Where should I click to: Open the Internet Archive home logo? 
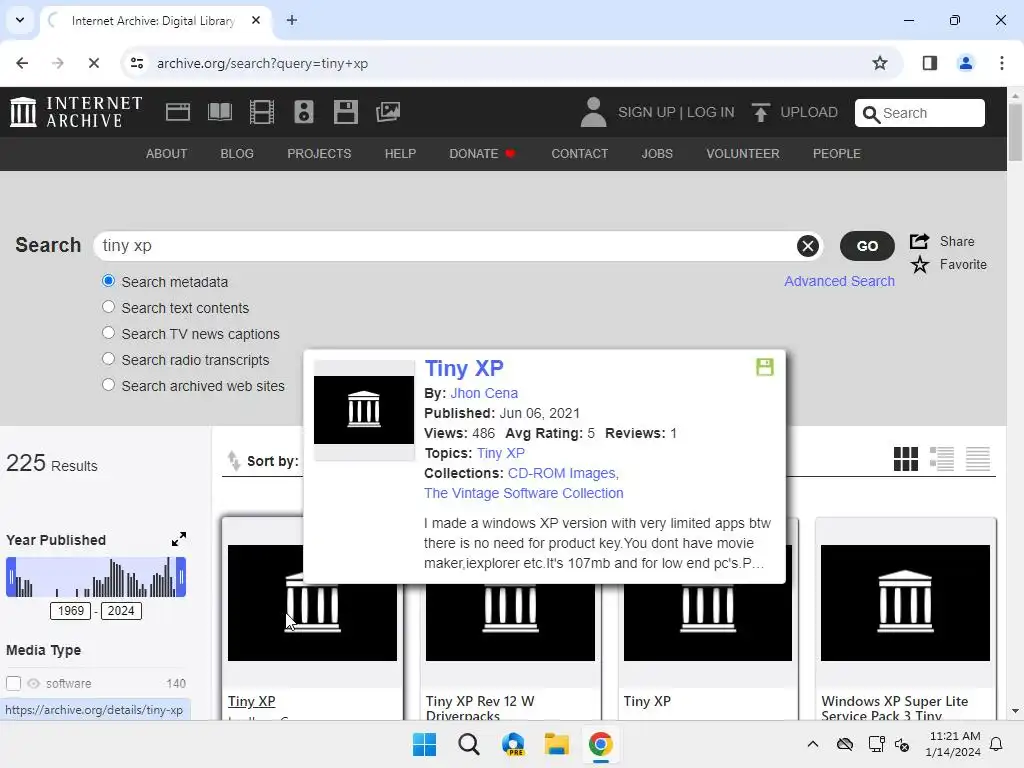[76, 112]
